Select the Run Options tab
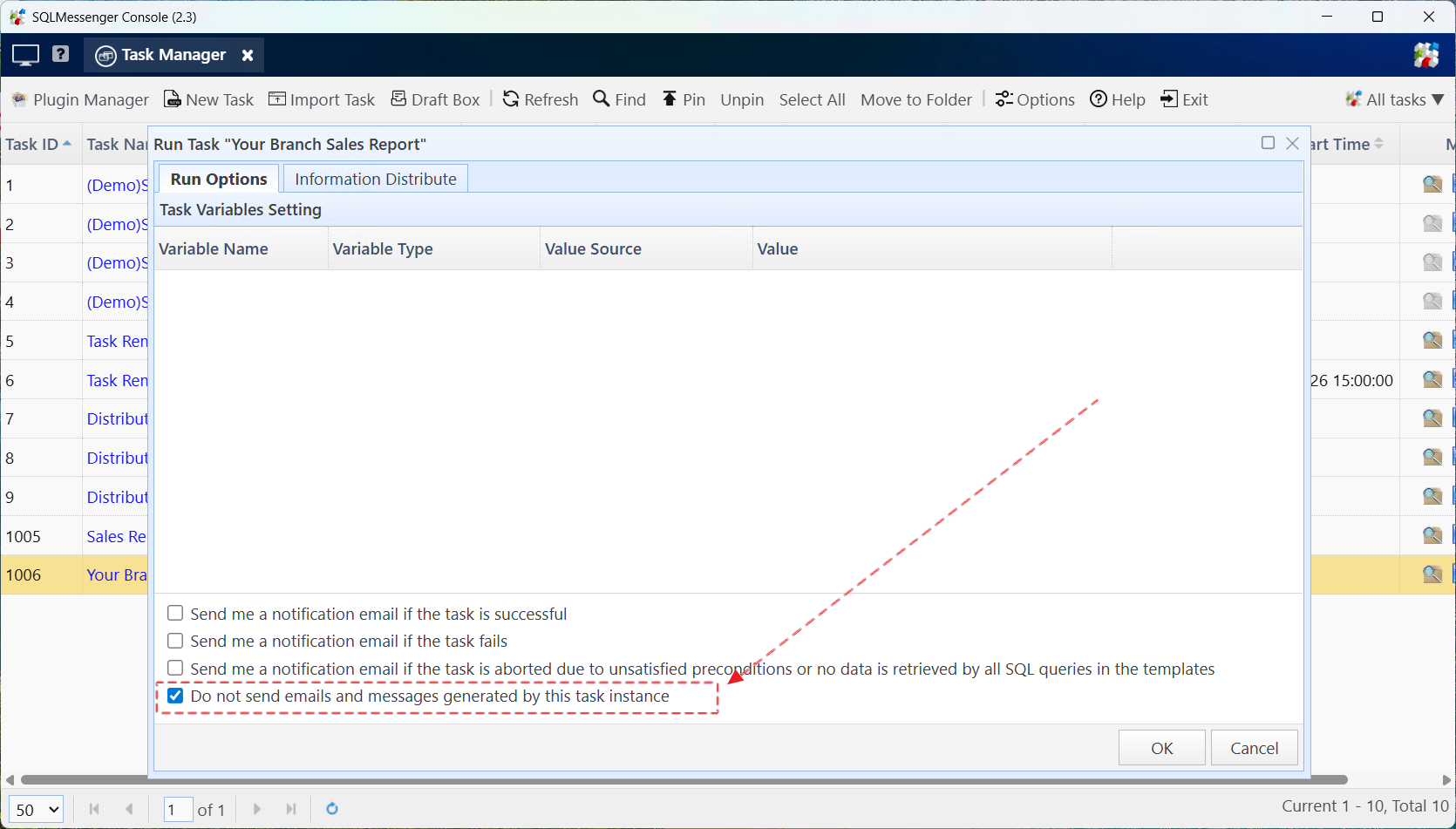The width and height of the screenshot is (1456, 829). pyautogui.click(x=218, y=178)
